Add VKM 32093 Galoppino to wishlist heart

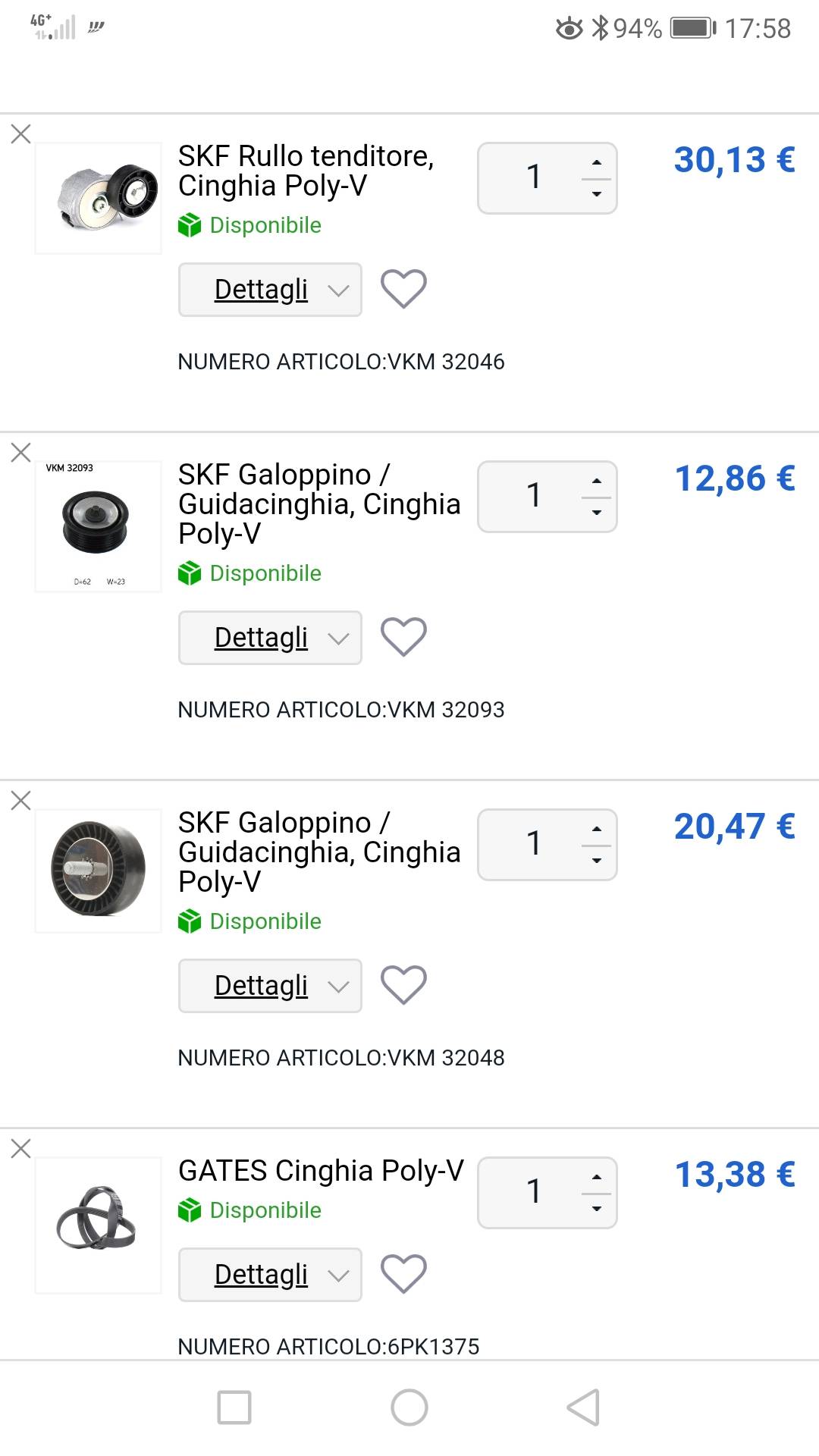[403, 637]
